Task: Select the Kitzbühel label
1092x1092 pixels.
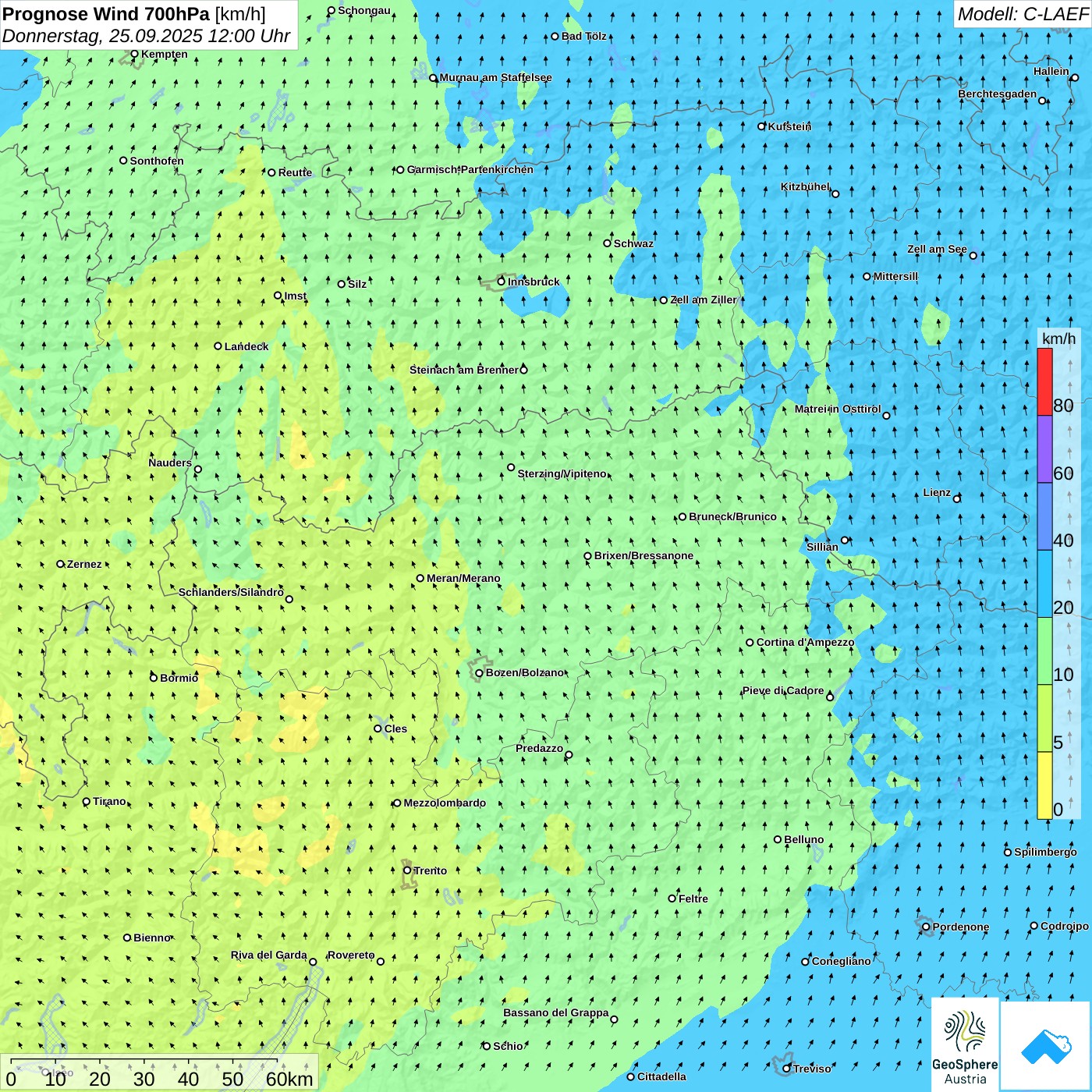Action: [x=805, y=187]
